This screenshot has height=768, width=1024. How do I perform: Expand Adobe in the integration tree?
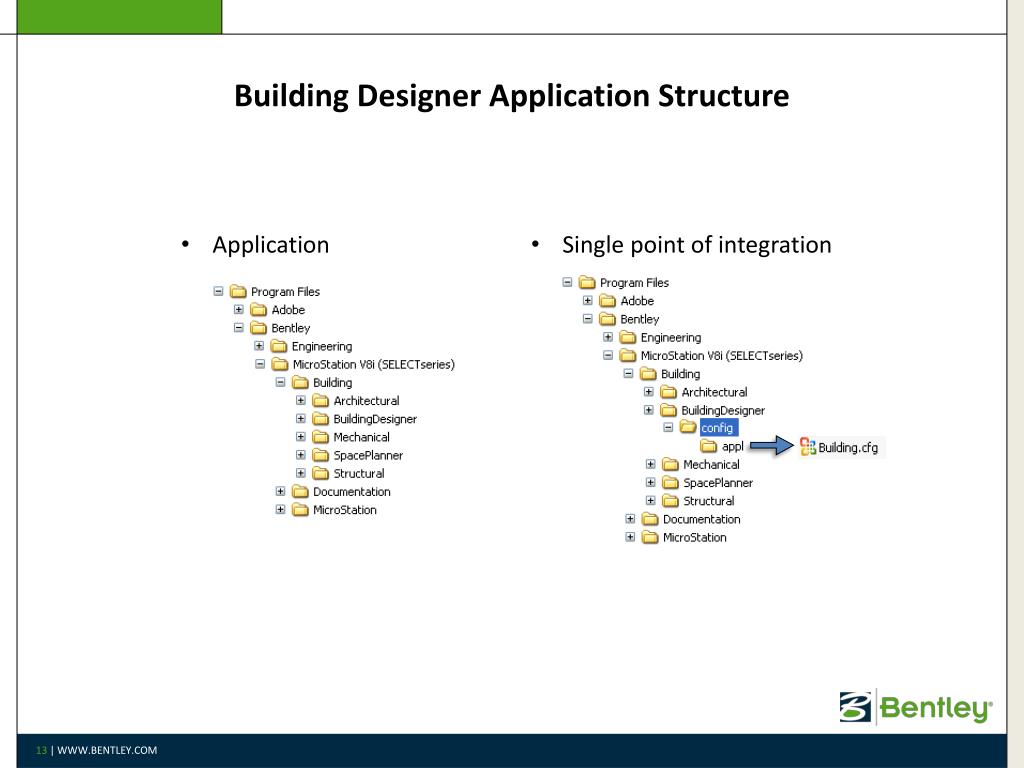pyautogui.click(x=588, y=300)
